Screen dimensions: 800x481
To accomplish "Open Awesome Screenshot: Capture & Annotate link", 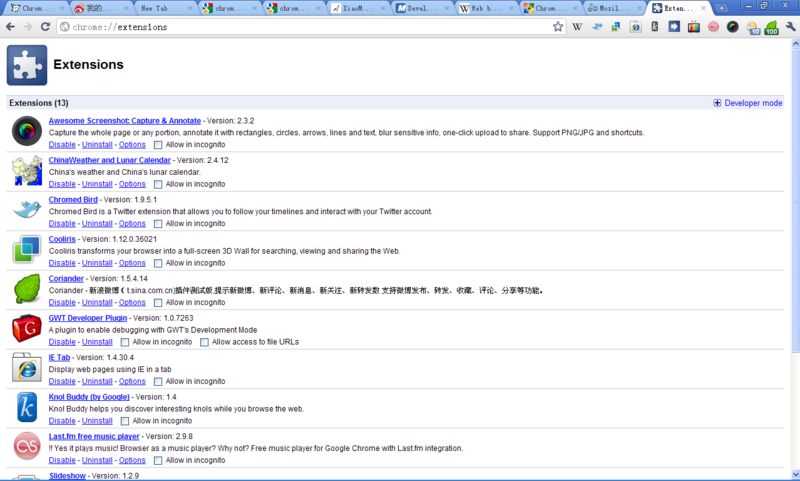I will (124, 121).
